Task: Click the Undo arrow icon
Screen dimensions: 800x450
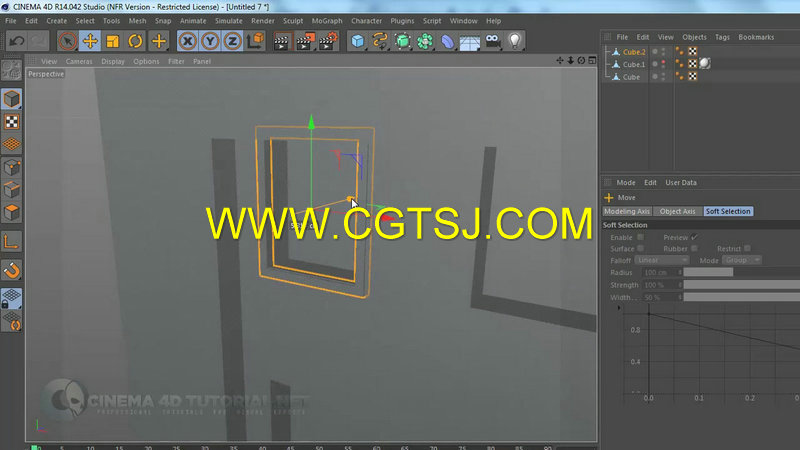Action: click(x=16, y=41)
